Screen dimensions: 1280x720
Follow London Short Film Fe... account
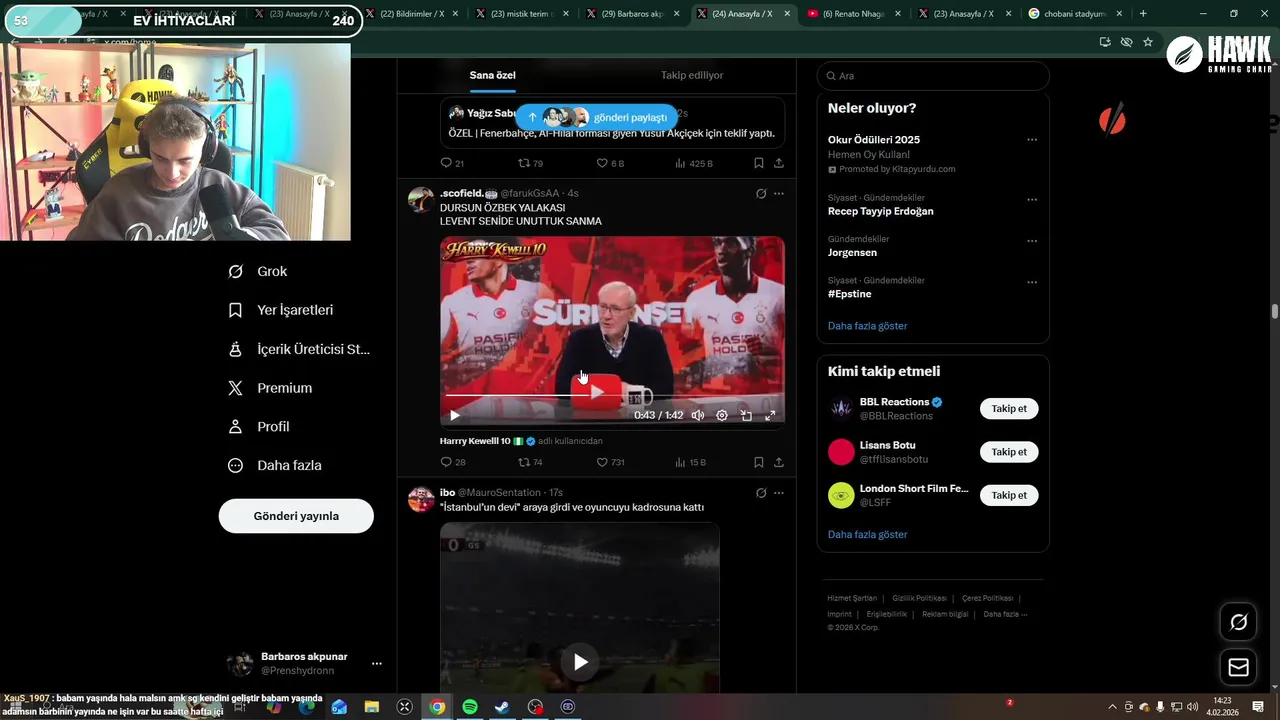(1009, 495)
